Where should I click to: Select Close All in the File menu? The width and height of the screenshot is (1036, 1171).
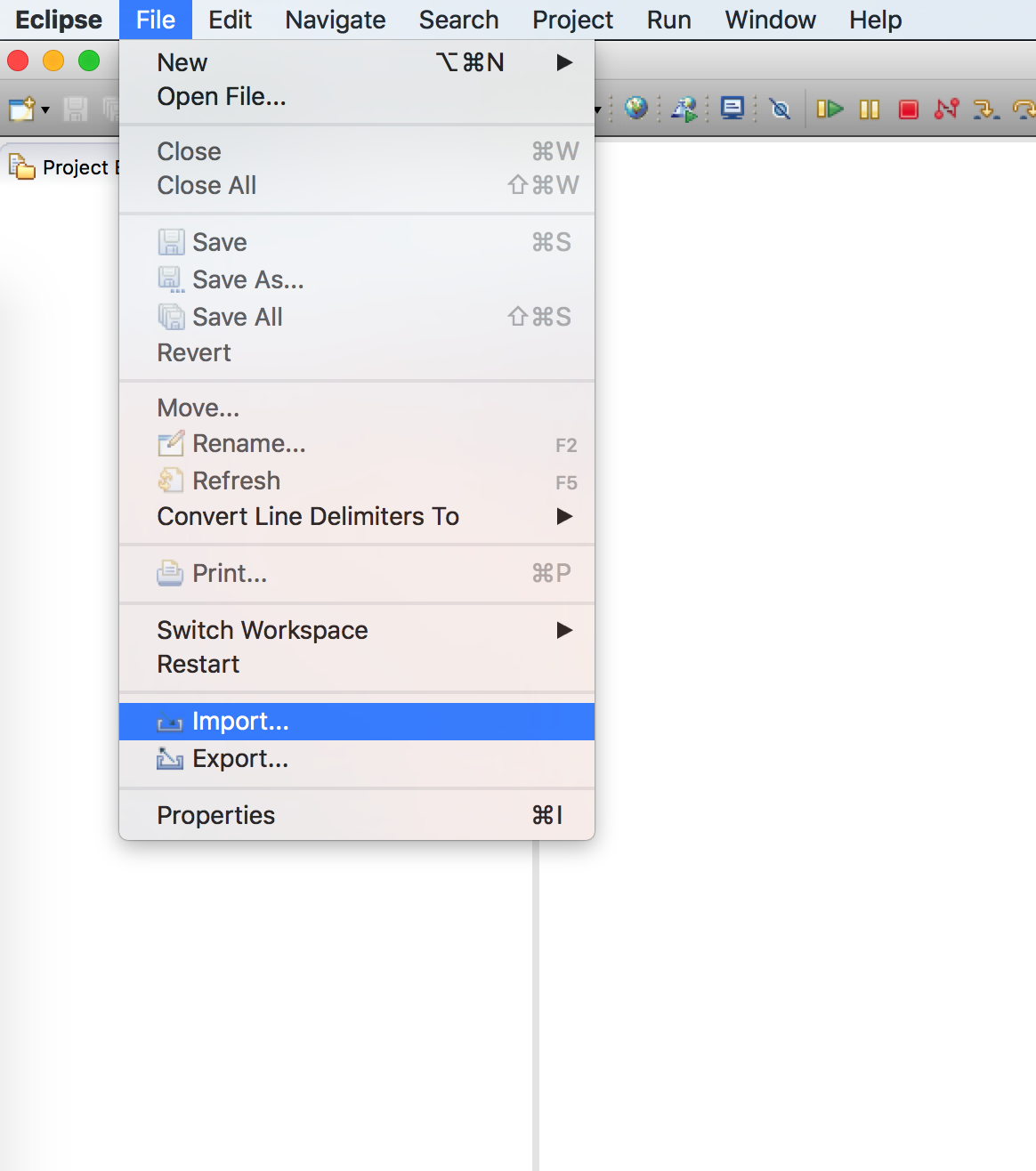(357, 185)
